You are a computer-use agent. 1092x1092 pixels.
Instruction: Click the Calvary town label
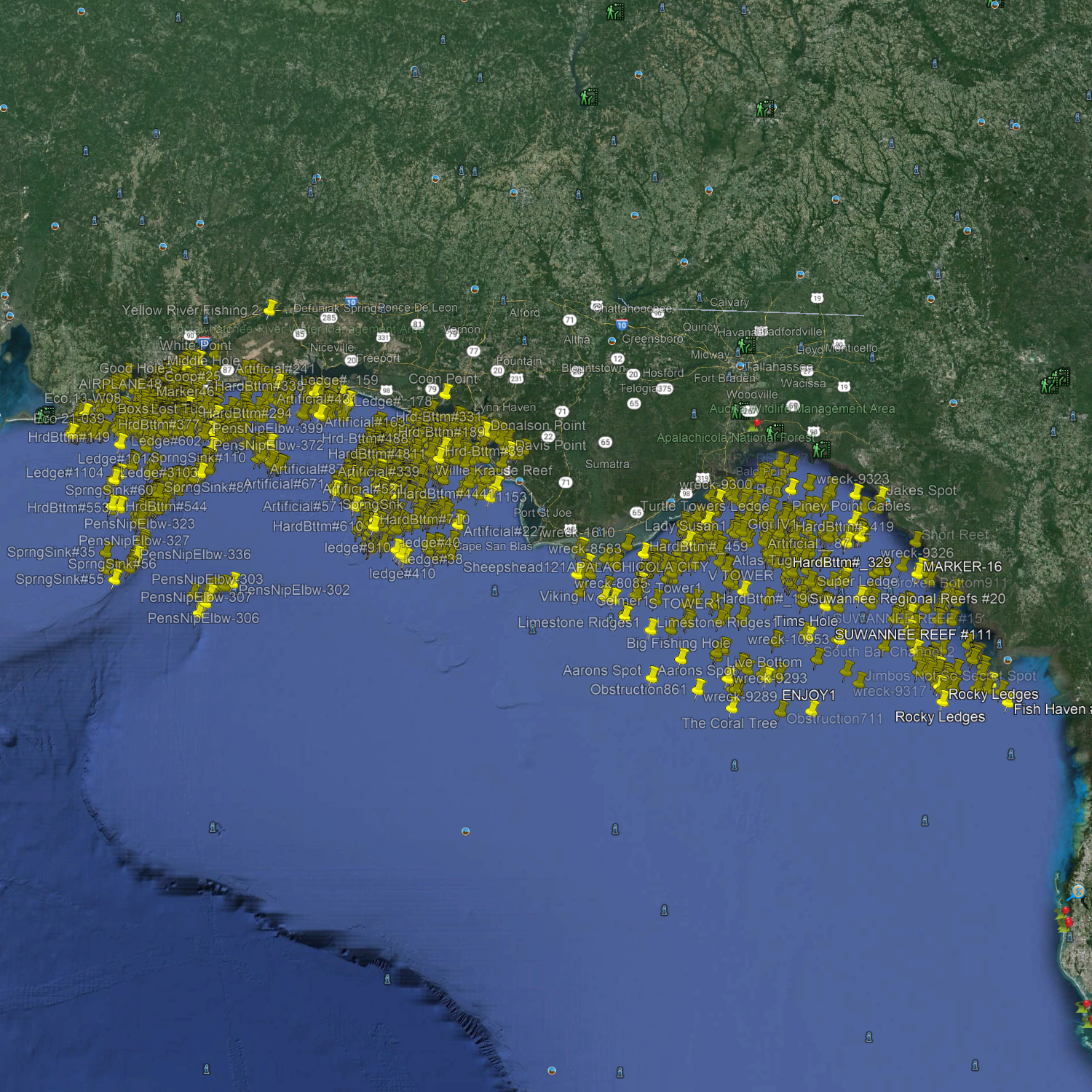(x=729, y=302)
